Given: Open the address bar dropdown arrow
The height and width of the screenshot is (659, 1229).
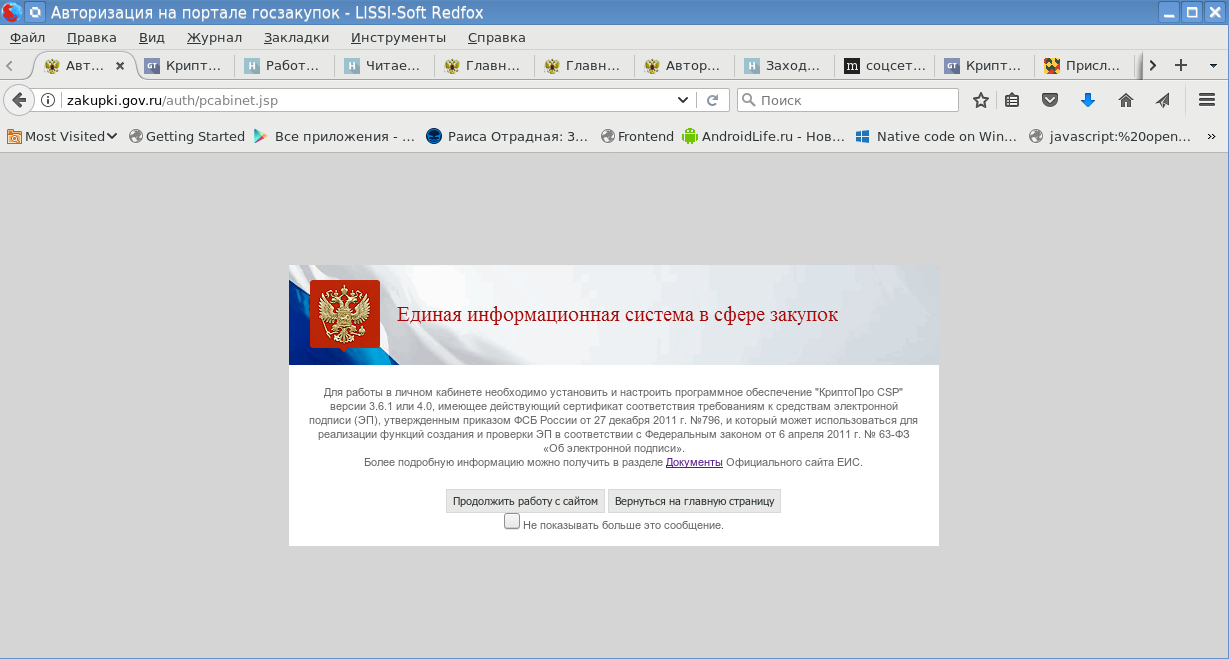Looking at the screenshot, I should 683,100.
